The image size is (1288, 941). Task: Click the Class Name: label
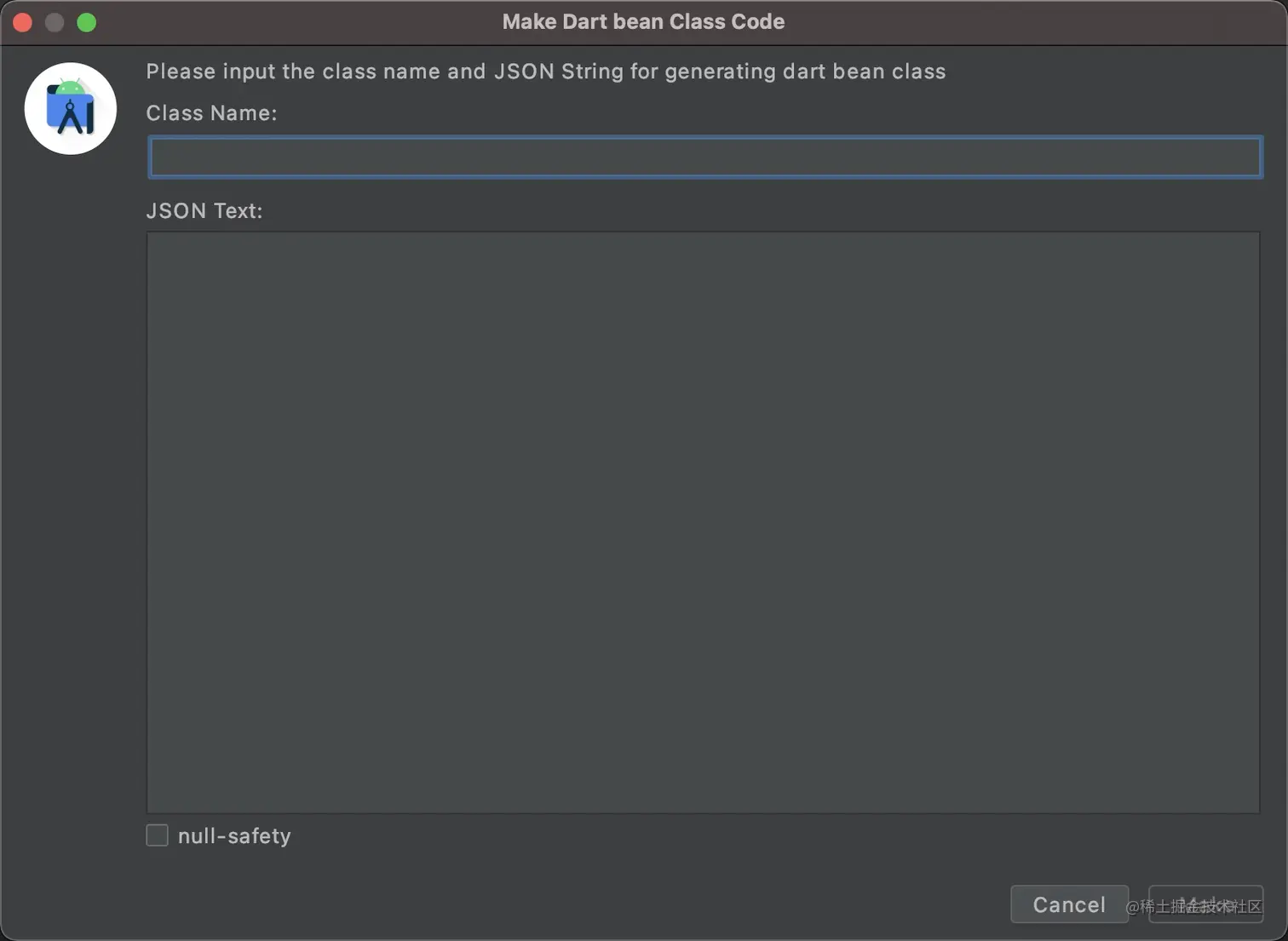(x=211, y=113)
